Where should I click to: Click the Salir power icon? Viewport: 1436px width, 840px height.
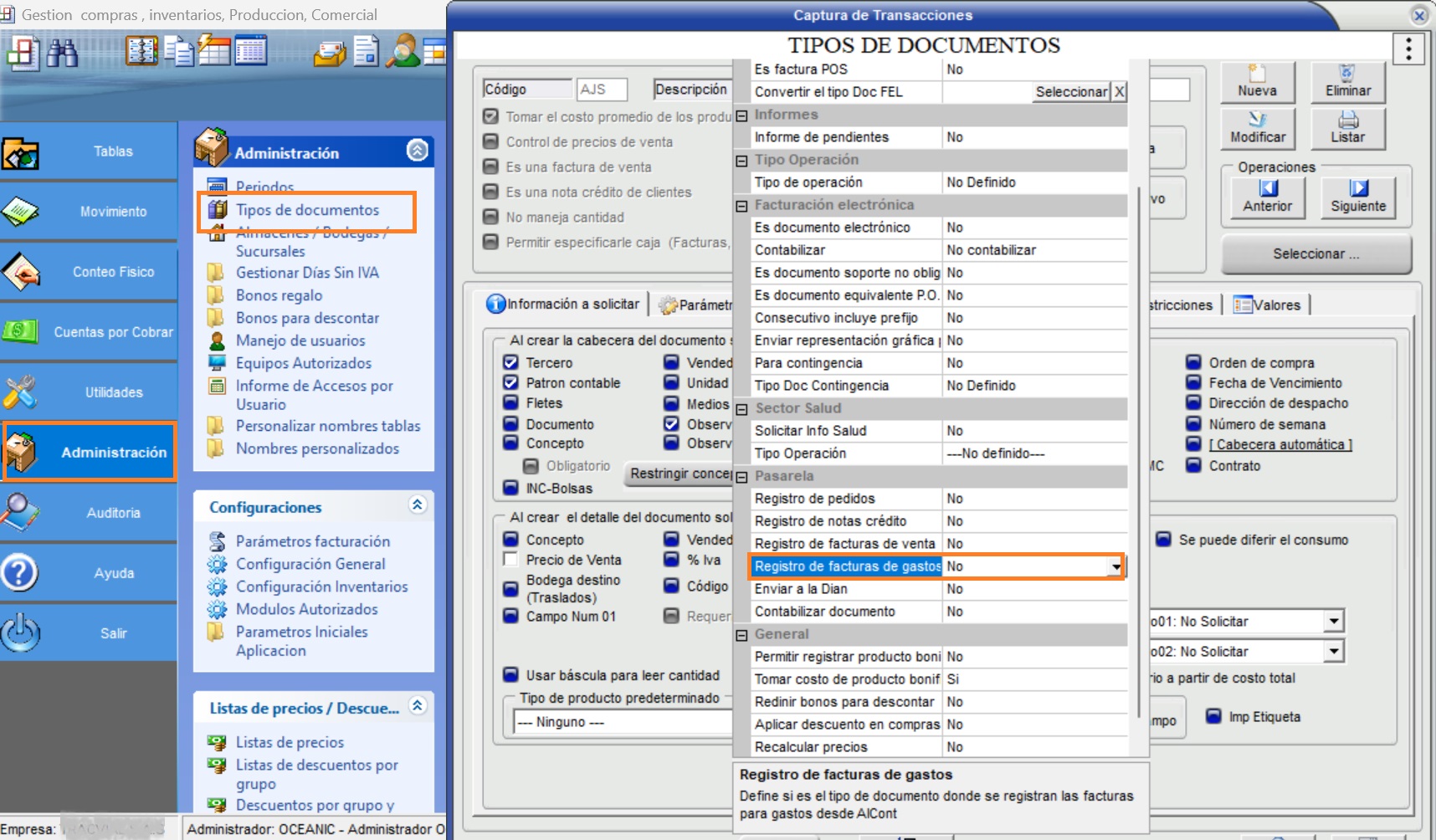click(21, 633)
